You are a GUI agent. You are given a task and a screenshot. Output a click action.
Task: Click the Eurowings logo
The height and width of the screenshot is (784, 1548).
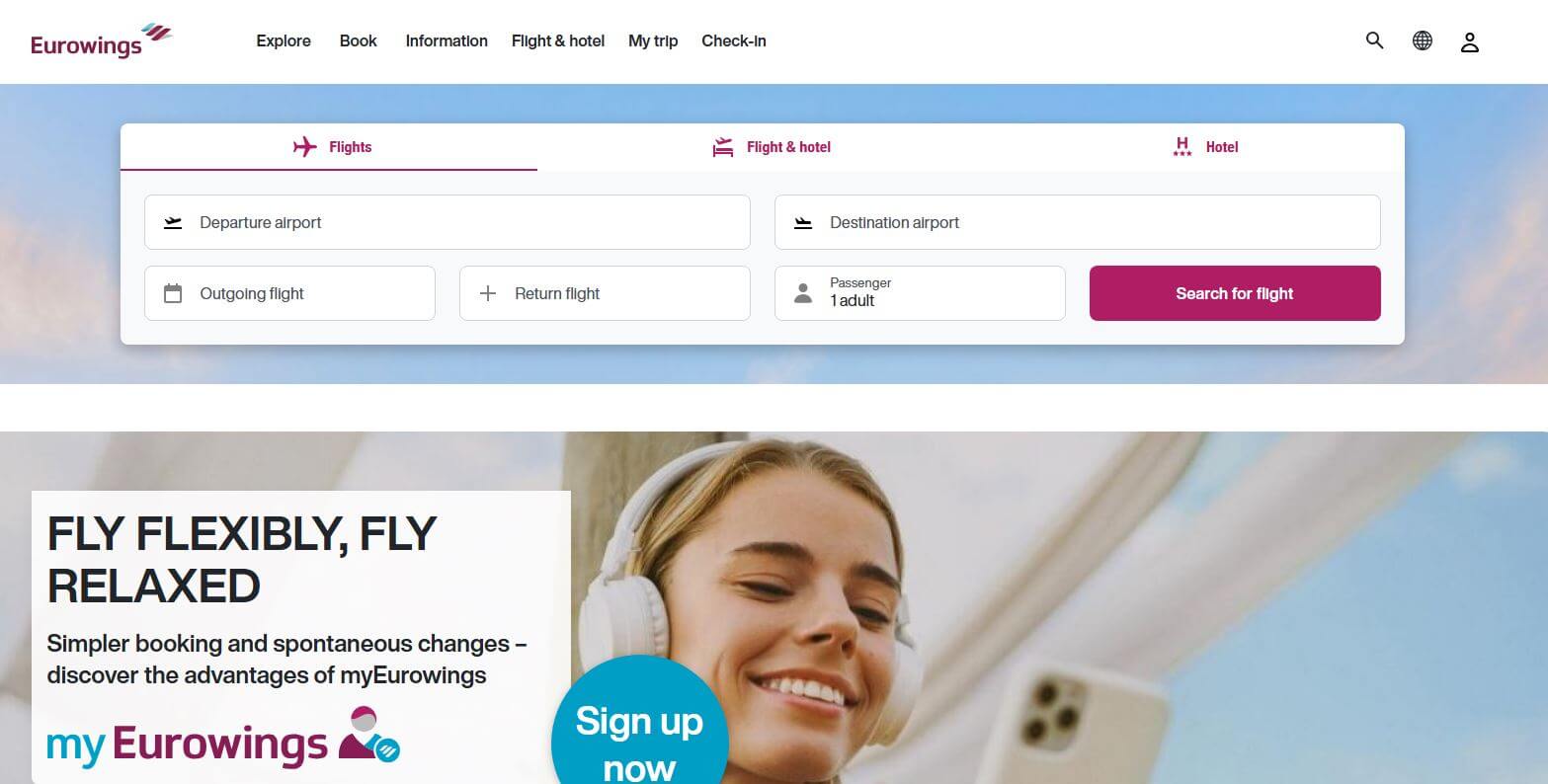(x=102, y=40)
